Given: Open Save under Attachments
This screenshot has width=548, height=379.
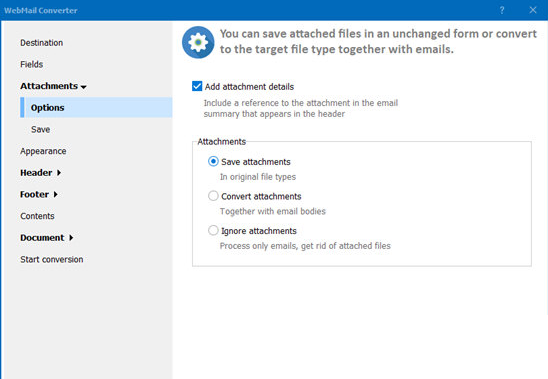Looking at the screenshot, I should coord(41,129).
